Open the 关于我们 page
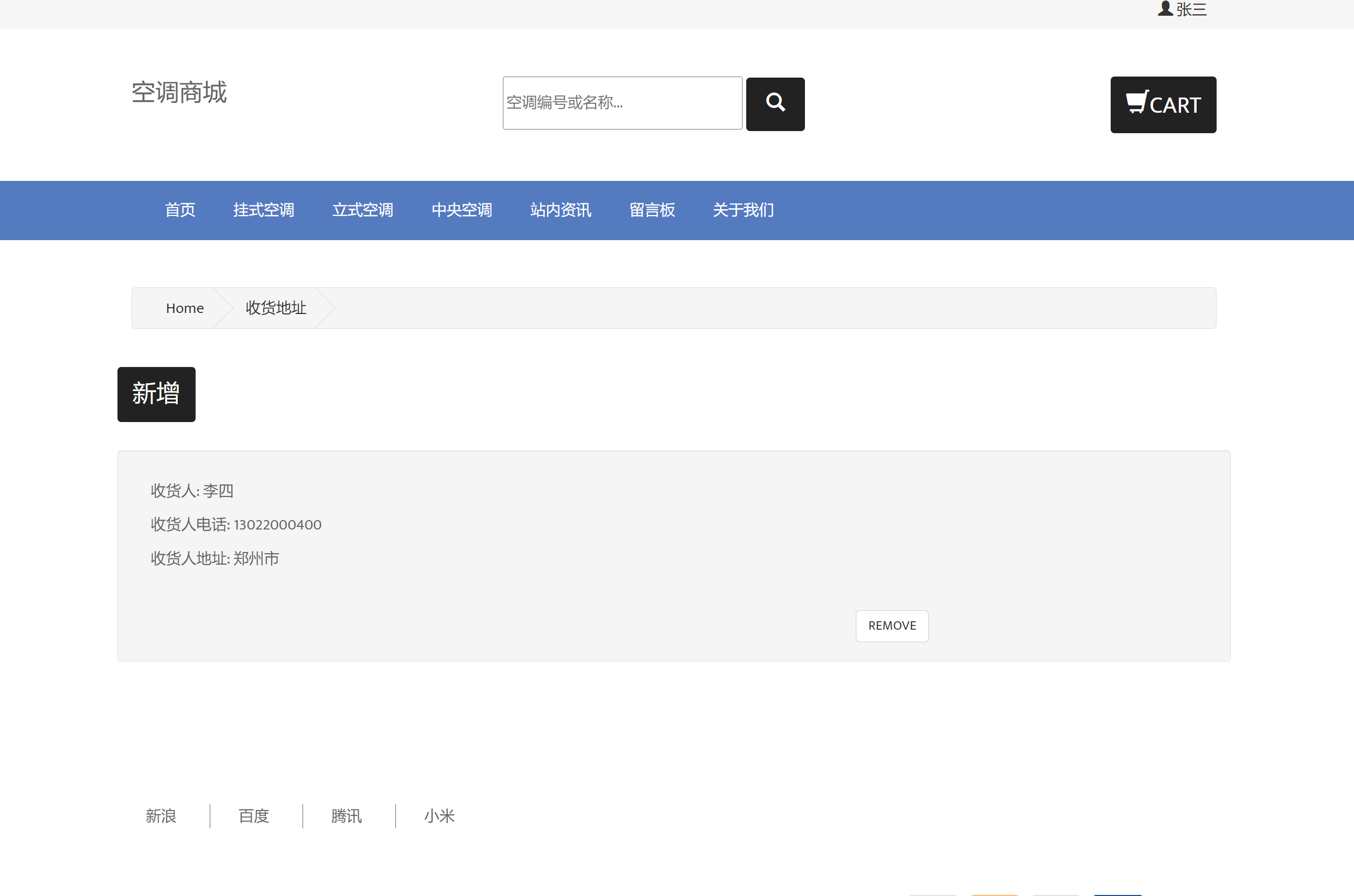Viewport: 1354px width, 896px height. (x=743, y=210)
